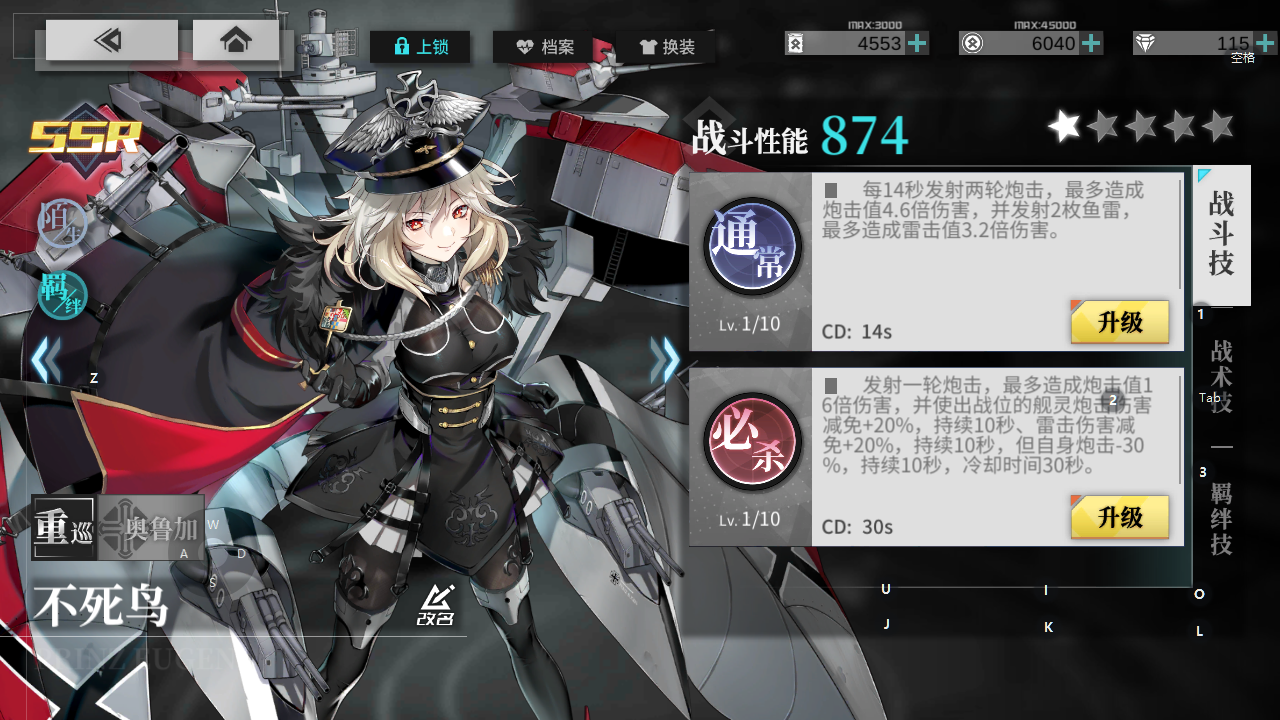The image size is (1280, 720).
Task: Switch to the 羁绊技 bond skill tab
Action: pyautogui.click(x=1221, y=519)
